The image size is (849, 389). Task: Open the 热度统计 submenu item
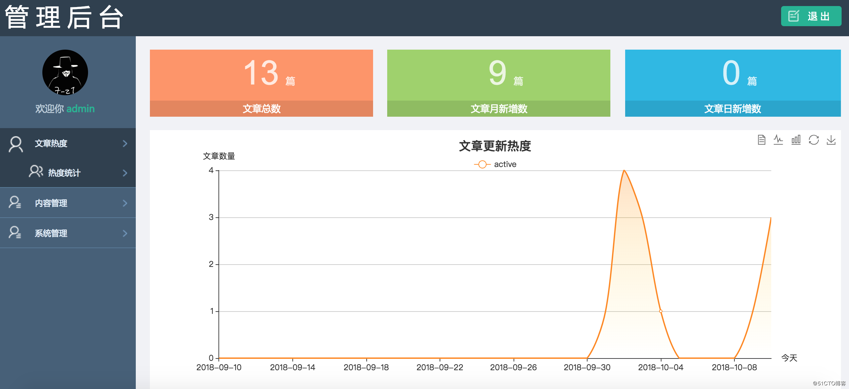(68, 173)
